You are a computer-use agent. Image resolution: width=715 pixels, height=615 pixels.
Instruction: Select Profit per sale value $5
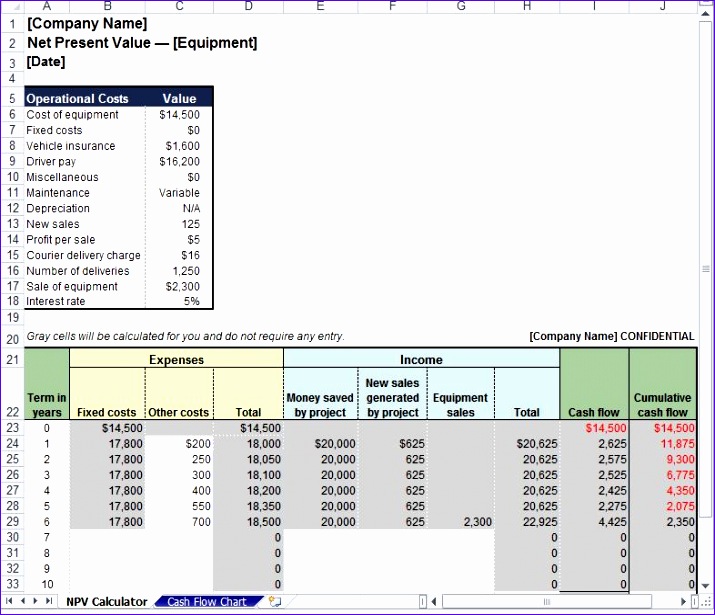pos(179,239)
